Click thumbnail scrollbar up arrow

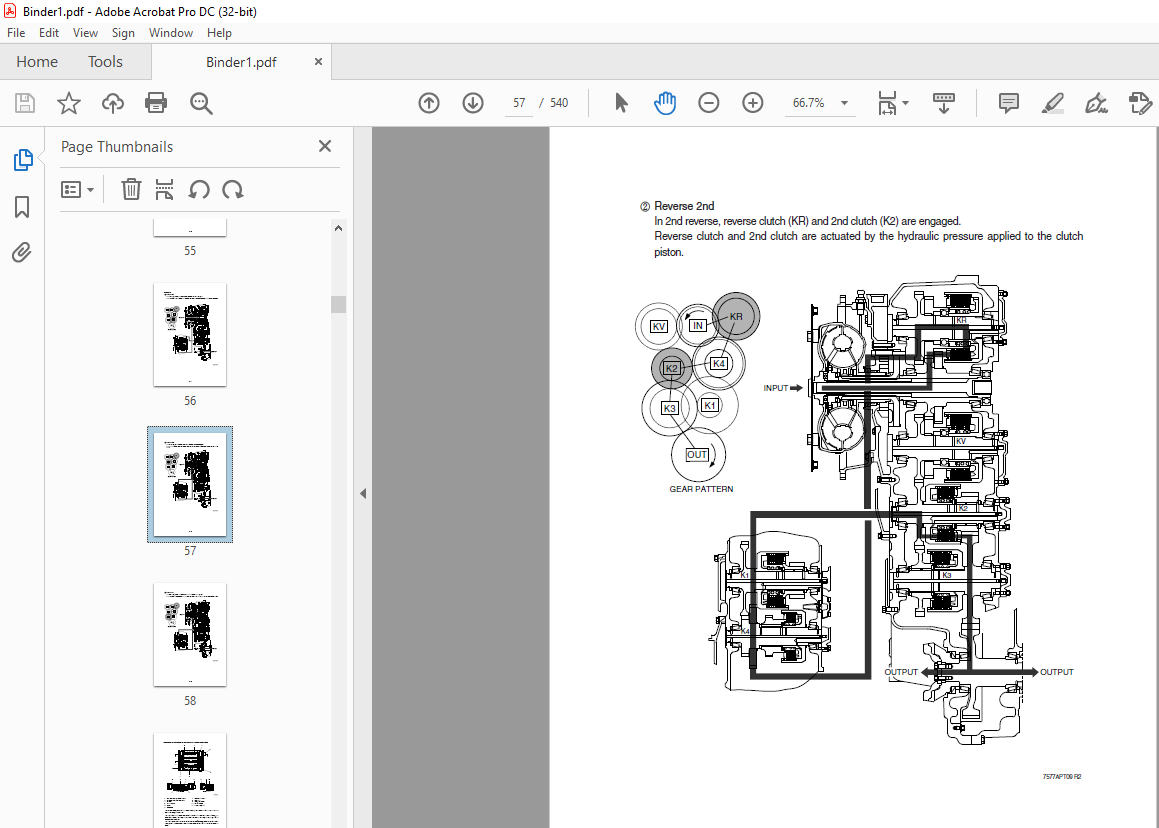coord(339,228)
